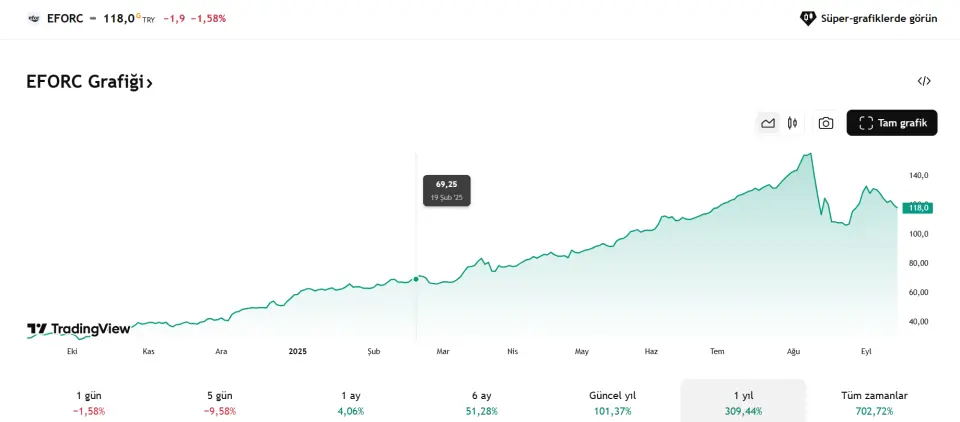Open full chart with Tam grafik button
960x422 pixels.
tap(892, 123)
